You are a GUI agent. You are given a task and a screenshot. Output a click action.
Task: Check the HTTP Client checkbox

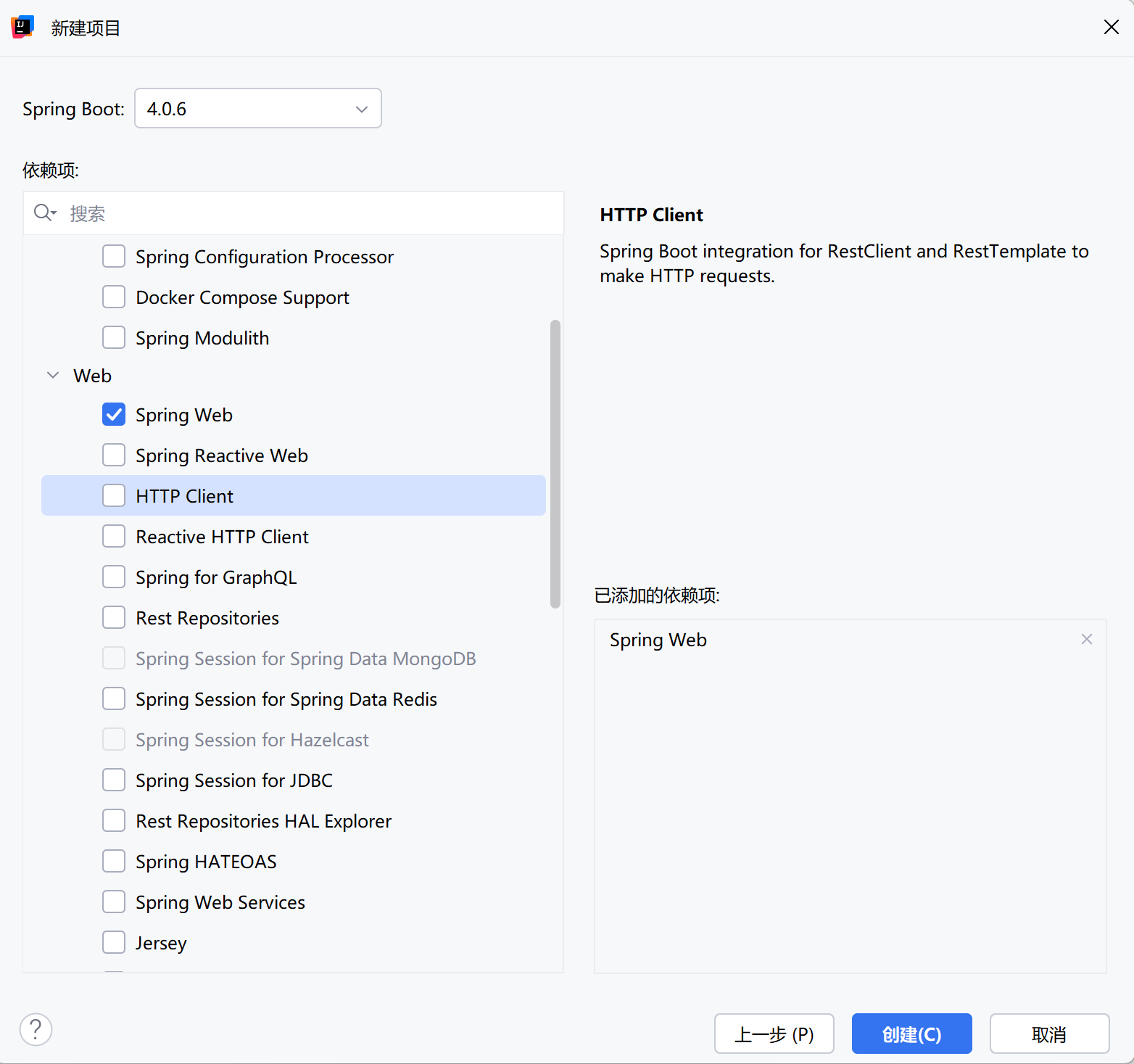click(x=114, y=495)
